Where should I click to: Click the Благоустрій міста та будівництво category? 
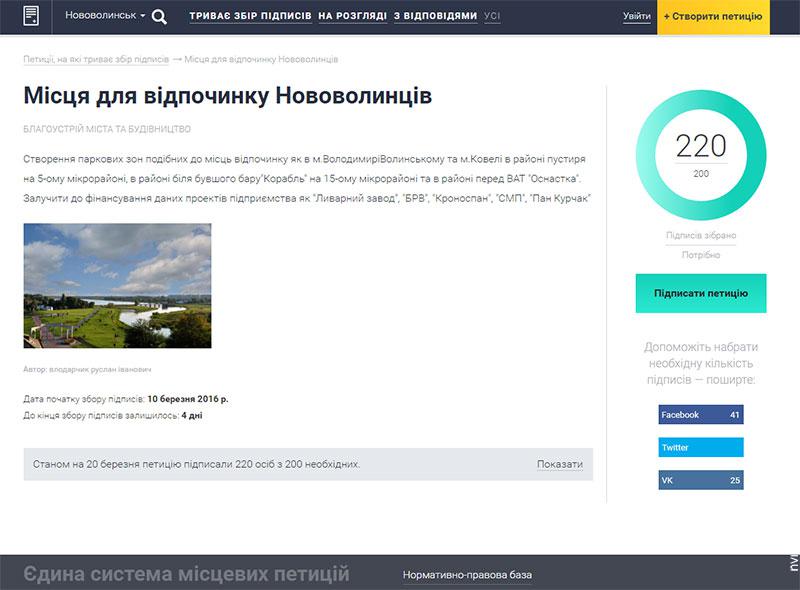(107, 129)
